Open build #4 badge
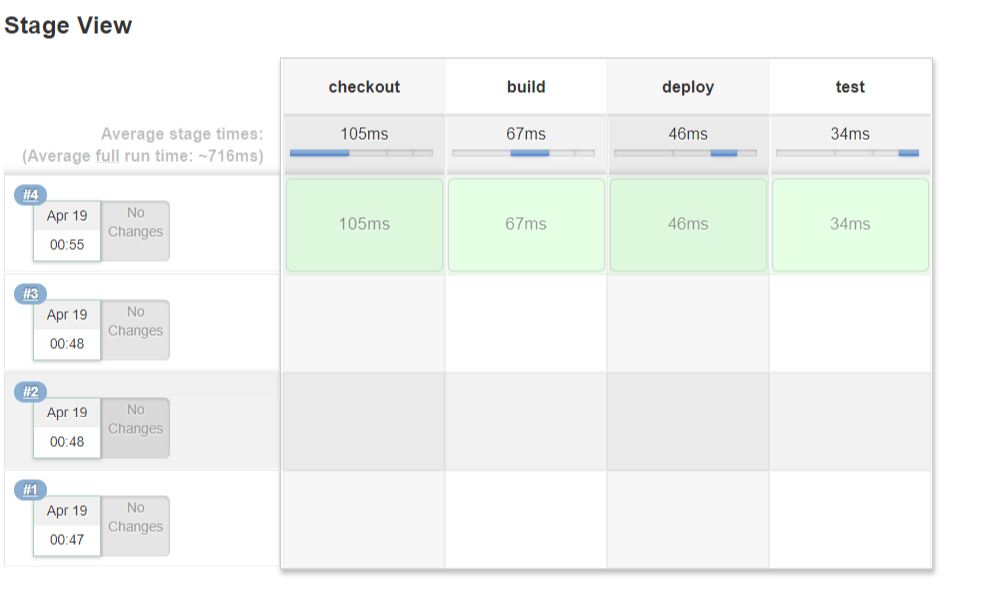Viewport: 992px width, 601px height. (x=30, y=194)
